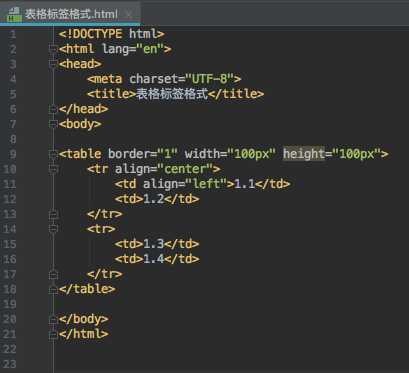Select the 表格标签格式.html editor tab
The height and width of the screenshot is (373, 409).
70,14
